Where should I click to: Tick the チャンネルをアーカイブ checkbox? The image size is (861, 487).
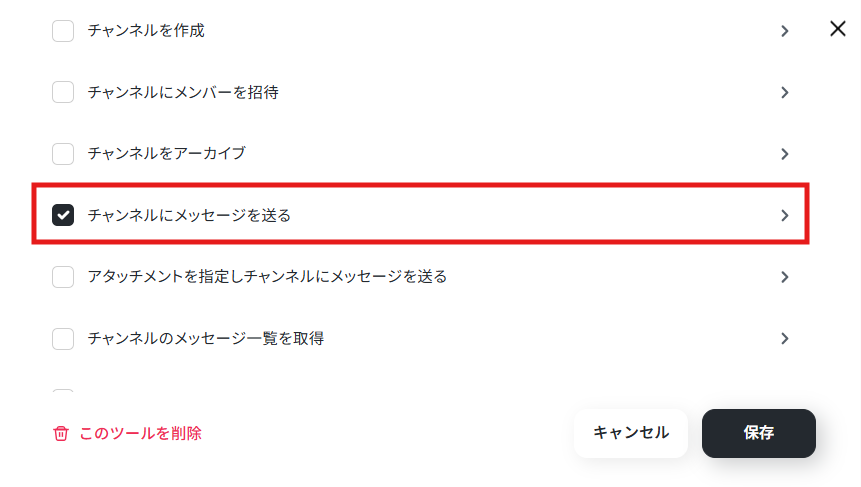[x=63, y=154]
